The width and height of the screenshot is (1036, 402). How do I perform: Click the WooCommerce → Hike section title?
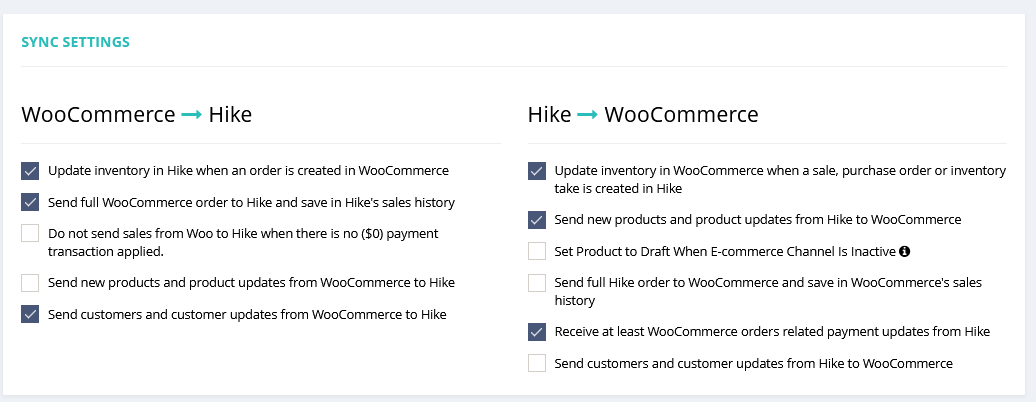(x=137, y=114)
